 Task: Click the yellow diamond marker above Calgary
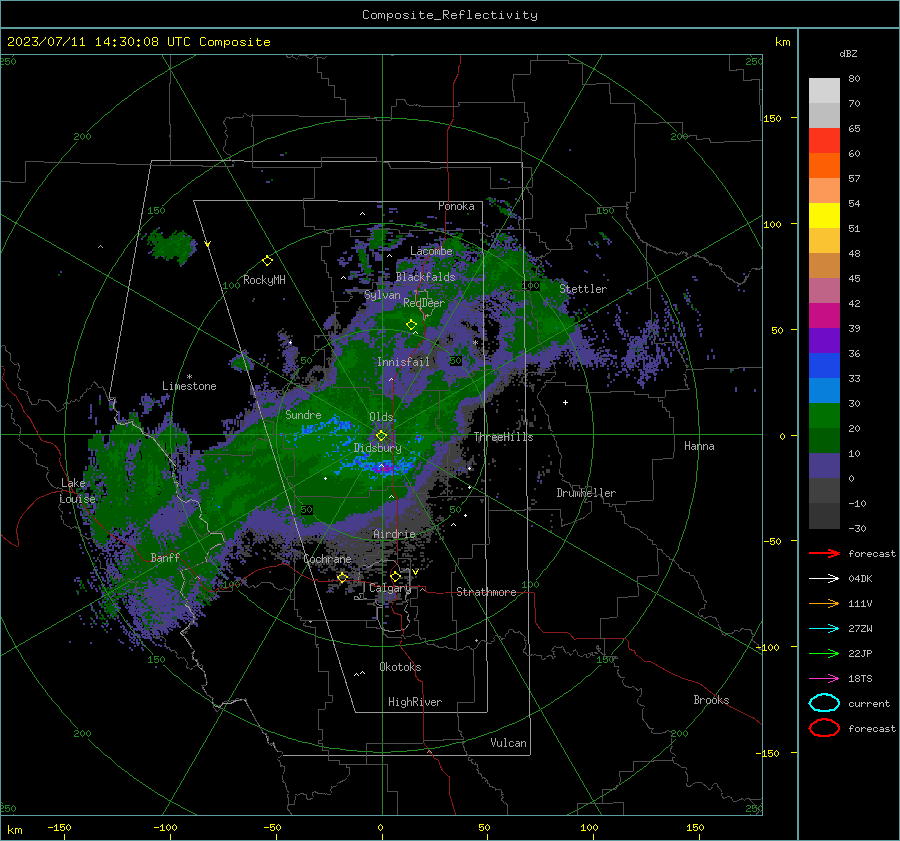(x=395, y=576)
